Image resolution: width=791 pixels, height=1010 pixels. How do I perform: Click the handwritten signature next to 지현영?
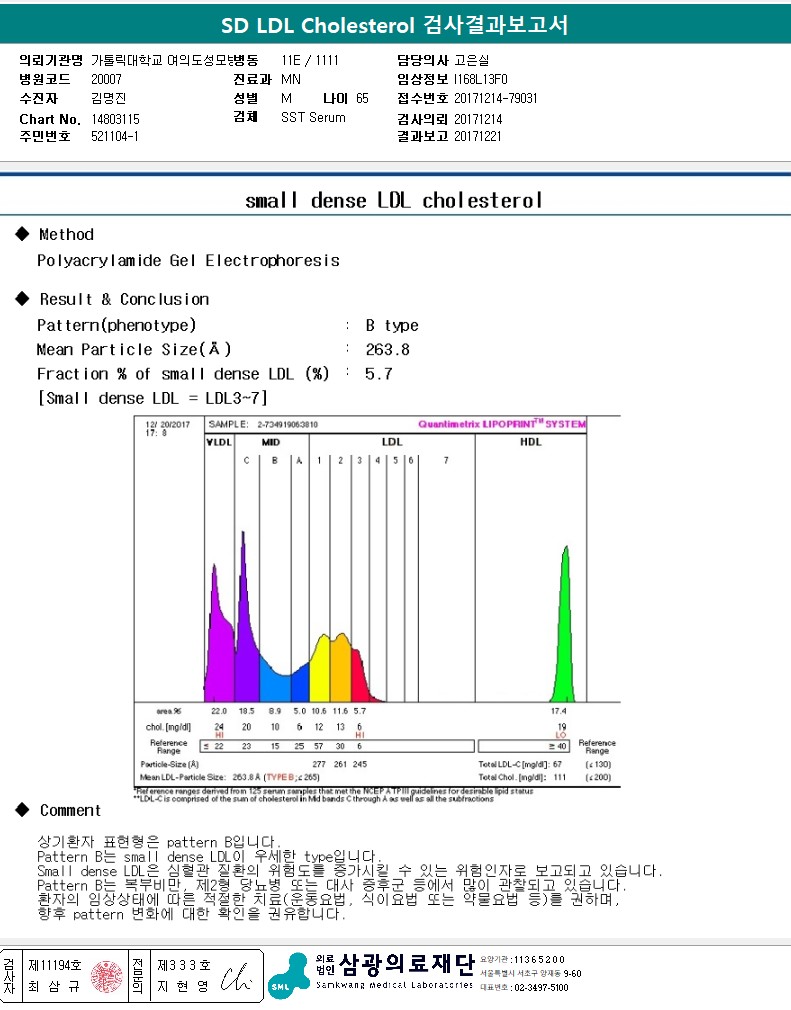pyautogui.click(x=235, y=978)
